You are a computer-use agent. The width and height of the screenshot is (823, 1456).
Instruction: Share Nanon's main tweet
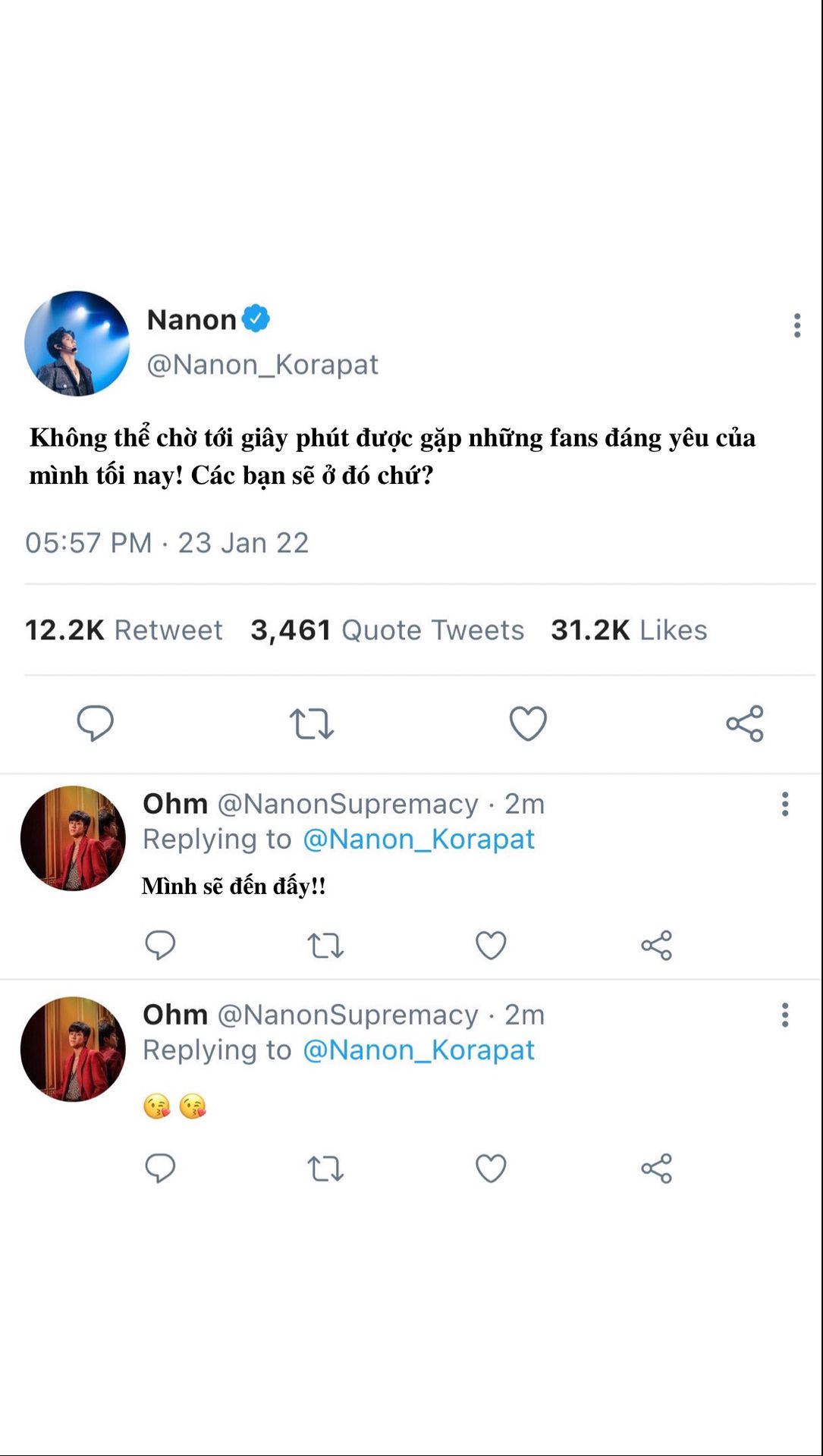click(x=745, y=723)
